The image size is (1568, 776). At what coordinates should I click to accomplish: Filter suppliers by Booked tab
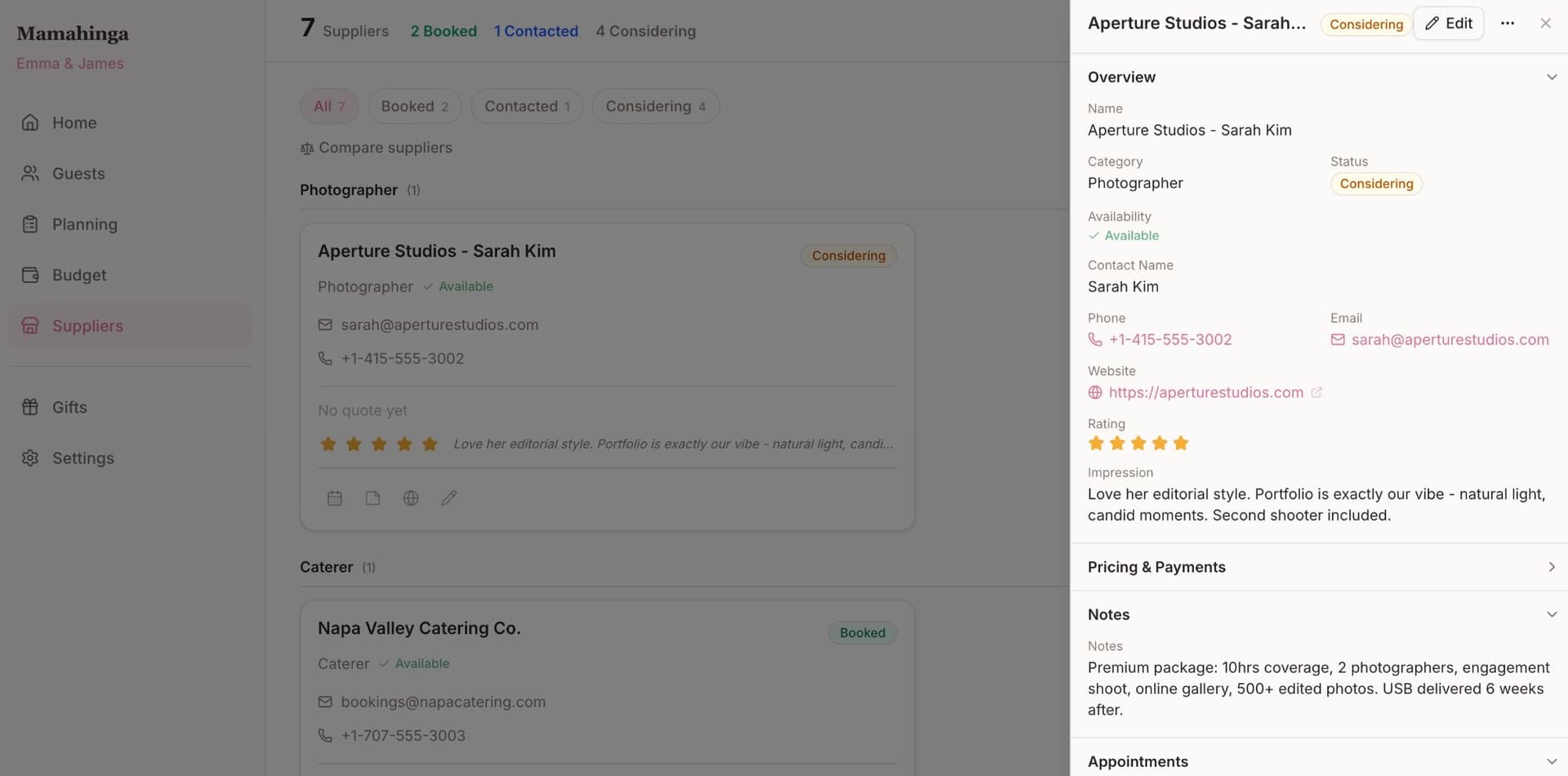tap(414, 106)
